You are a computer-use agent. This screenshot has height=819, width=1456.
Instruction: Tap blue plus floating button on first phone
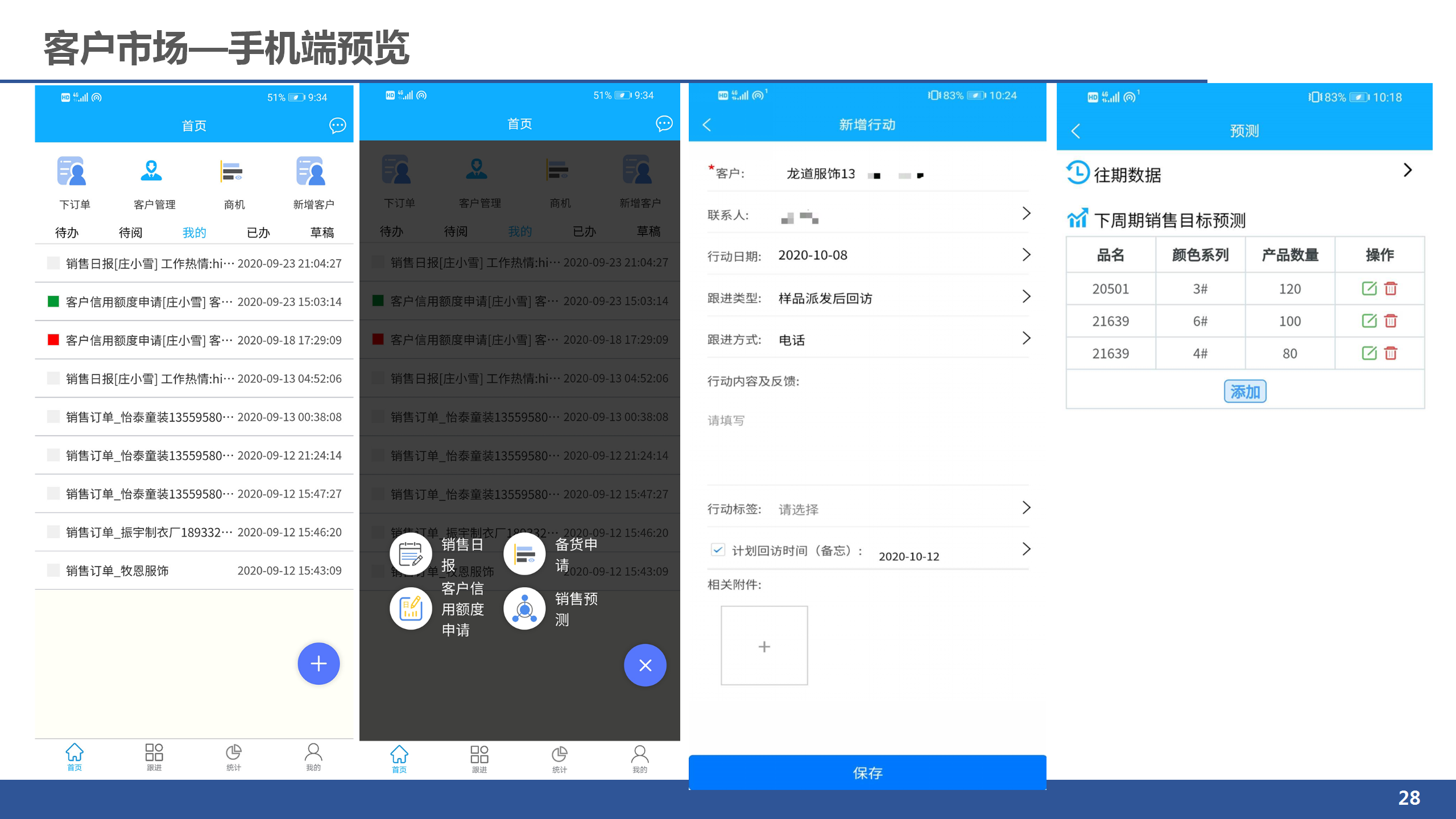point(318,664)
